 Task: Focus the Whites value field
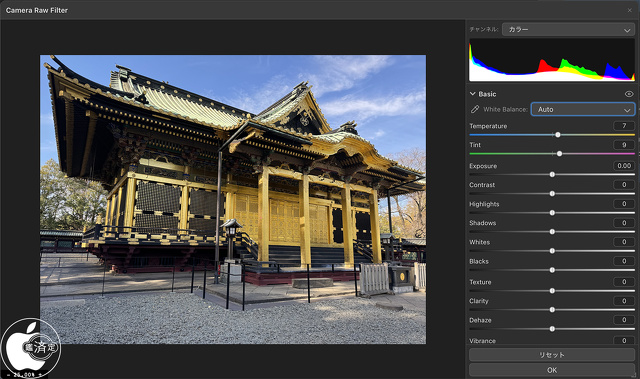624,242
